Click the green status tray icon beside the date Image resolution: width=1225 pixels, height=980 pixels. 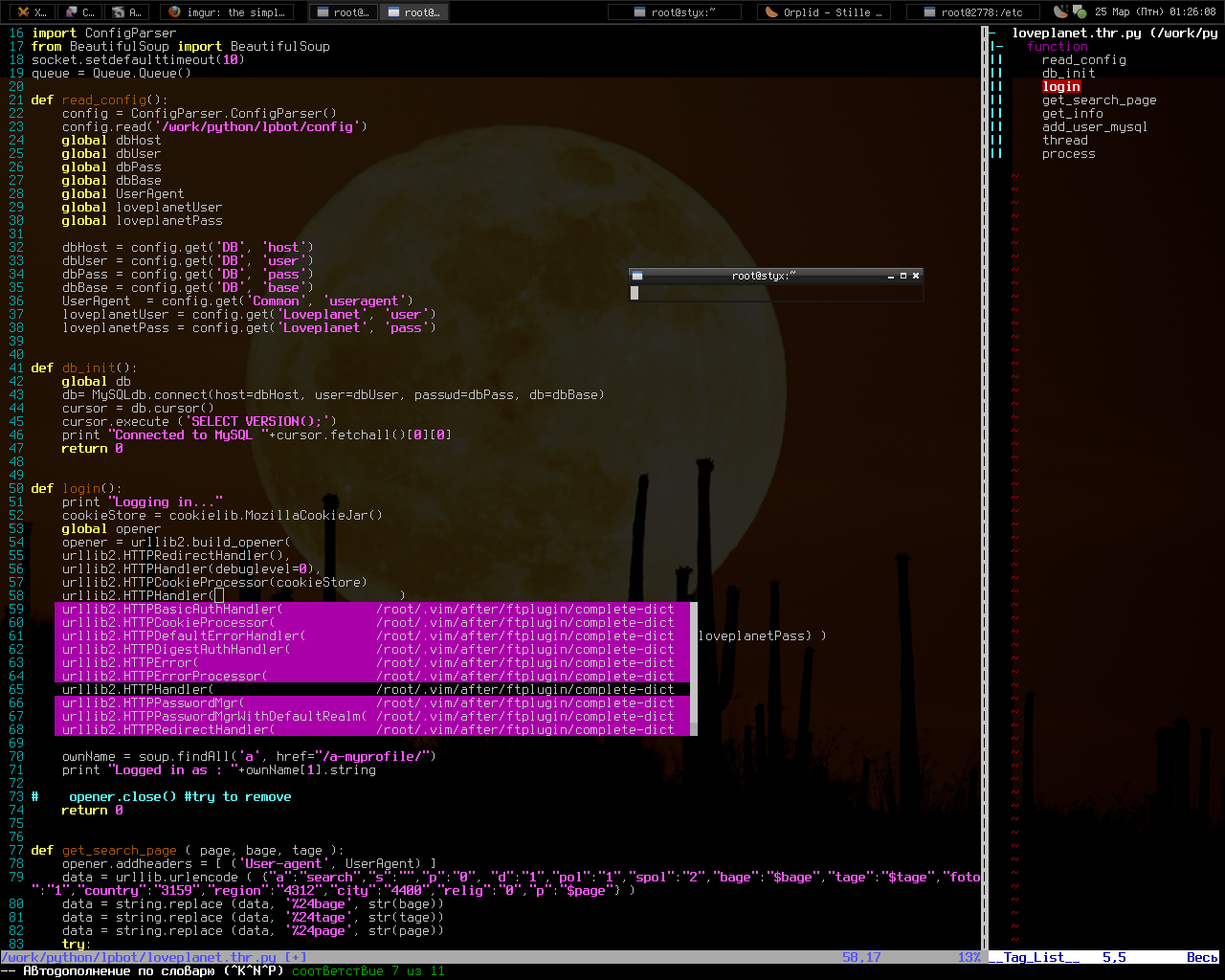[x=1080, y=12]
